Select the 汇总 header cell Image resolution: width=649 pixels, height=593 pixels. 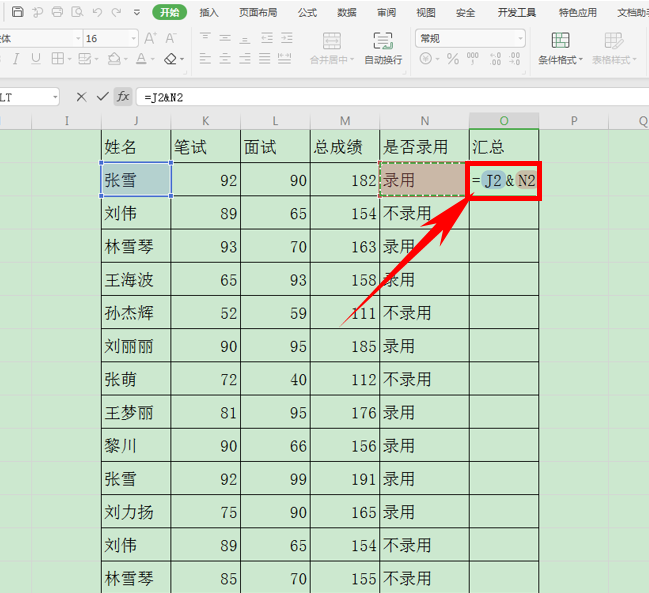click(x=504, y=146)
